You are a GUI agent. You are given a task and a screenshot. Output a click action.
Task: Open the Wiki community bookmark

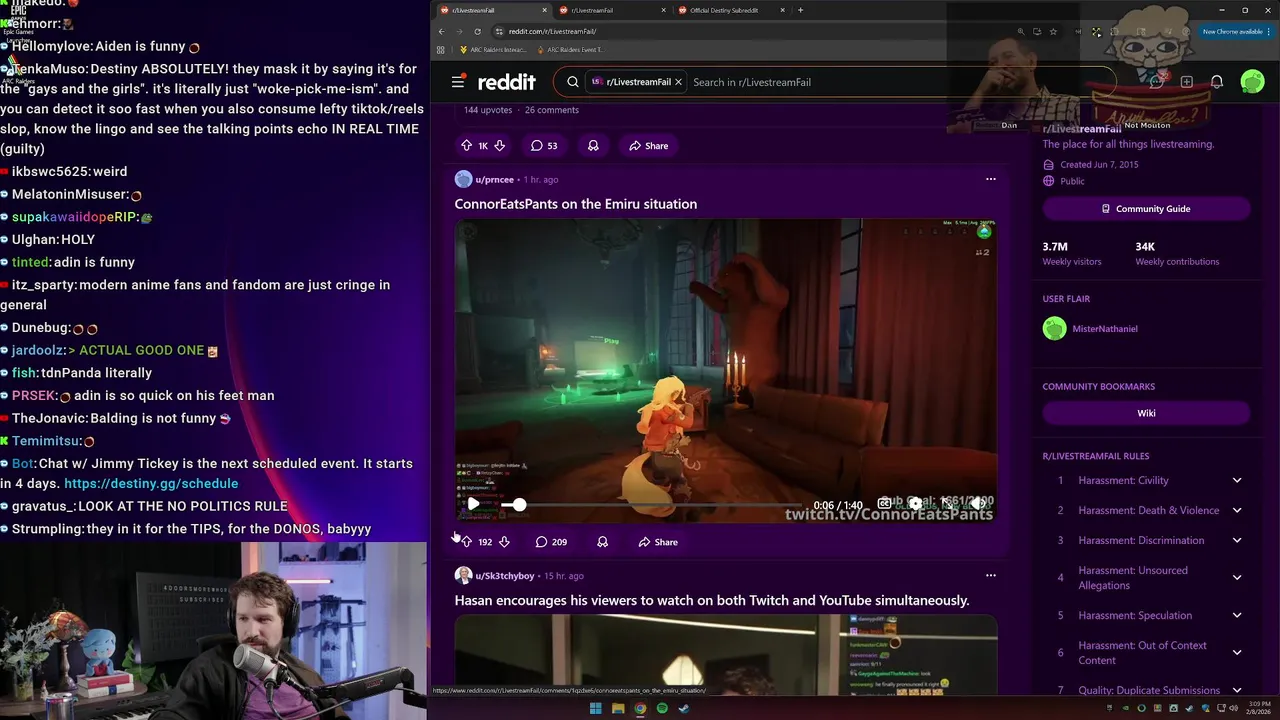1146,413
